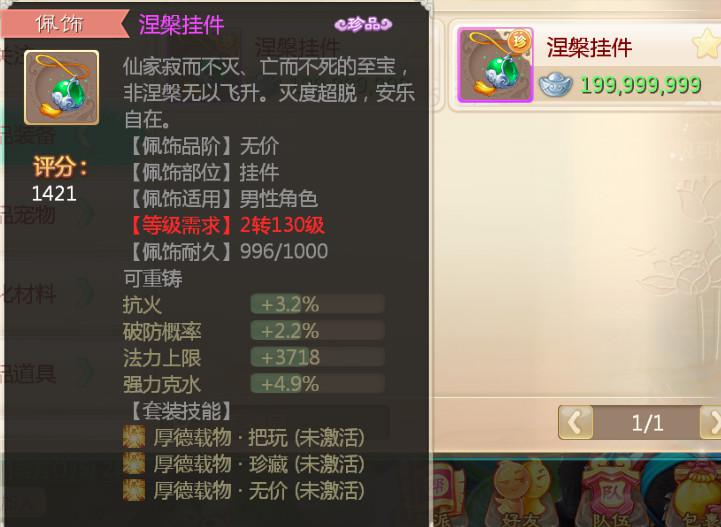The height and width of the screenshot is (527, 721).
Task: Select the 涅槃挂件 listing thumbnail with 珍 badge
Action: [495, 65]
